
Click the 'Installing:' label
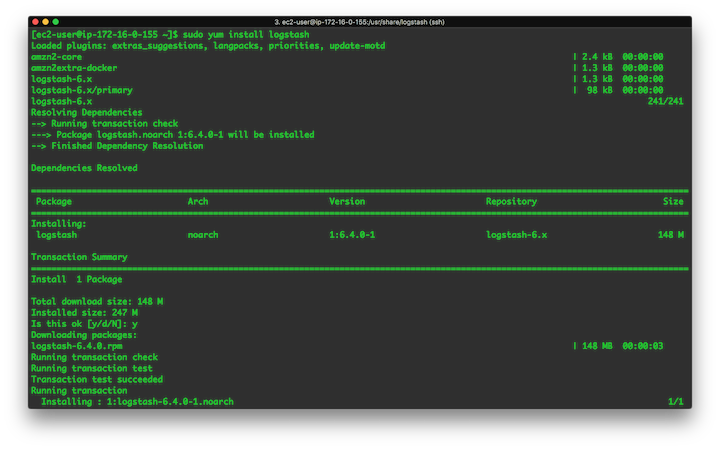59,224
